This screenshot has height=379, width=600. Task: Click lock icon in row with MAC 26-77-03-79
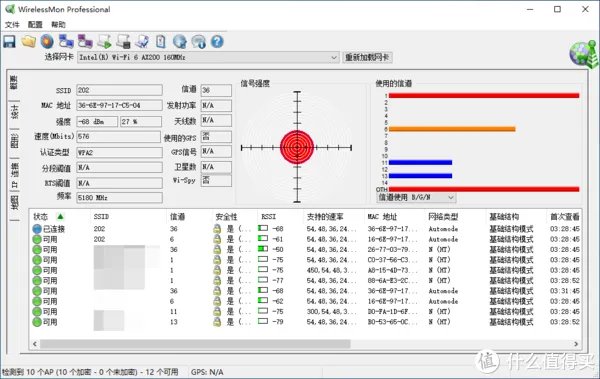coord(217,250)
